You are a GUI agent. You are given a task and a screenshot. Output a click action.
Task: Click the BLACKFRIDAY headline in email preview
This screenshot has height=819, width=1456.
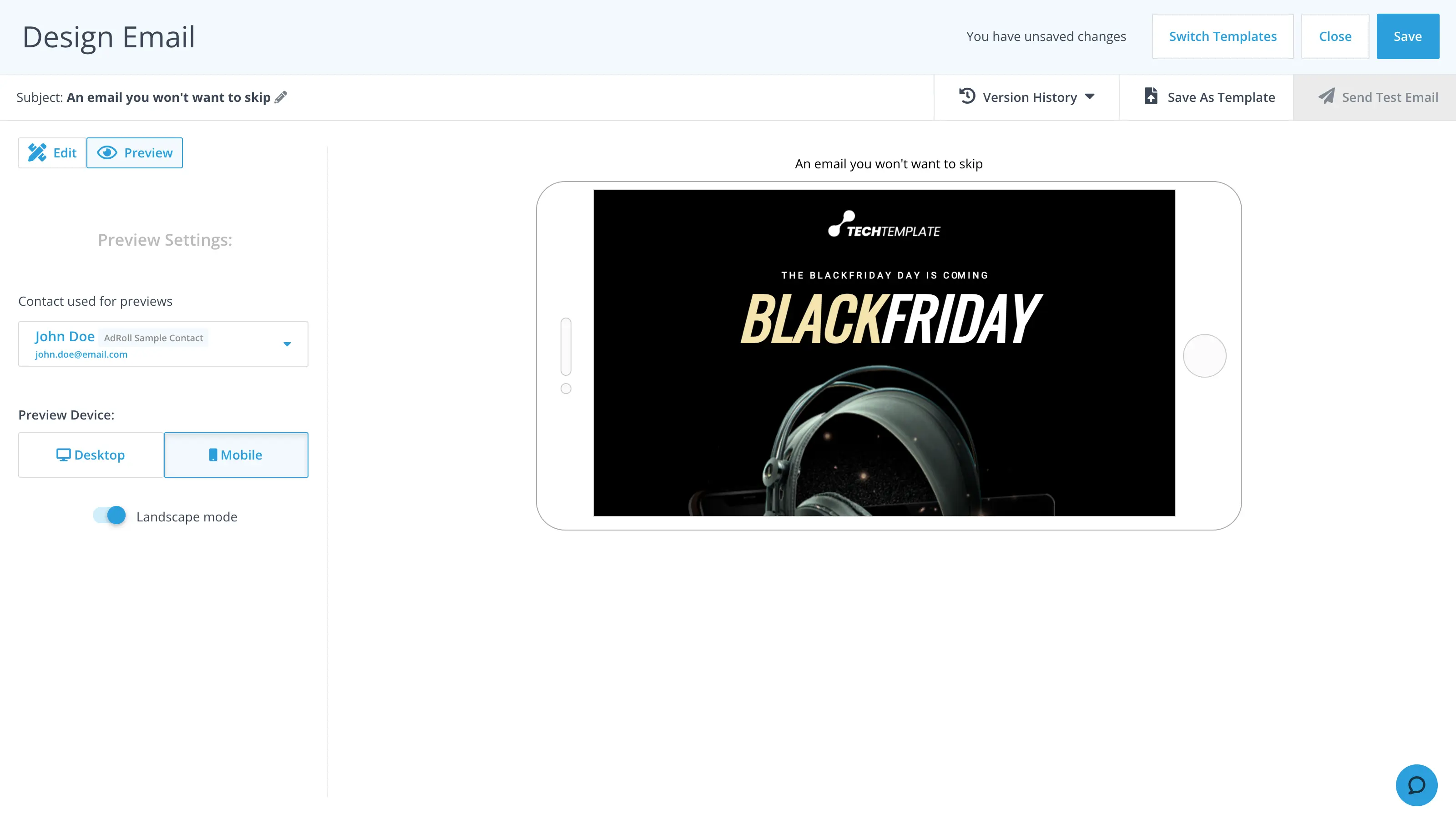point(890,320)
